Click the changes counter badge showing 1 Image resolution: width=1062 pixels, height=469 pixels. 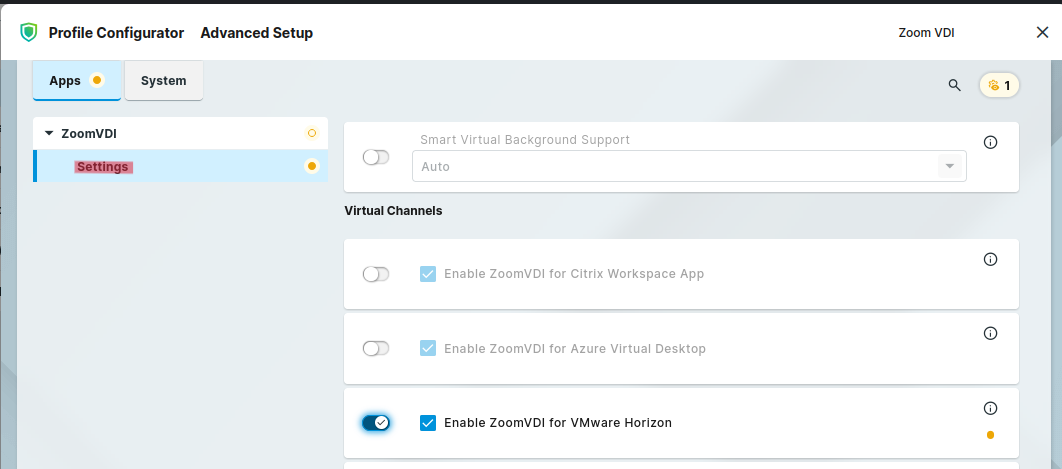point(999,85)
